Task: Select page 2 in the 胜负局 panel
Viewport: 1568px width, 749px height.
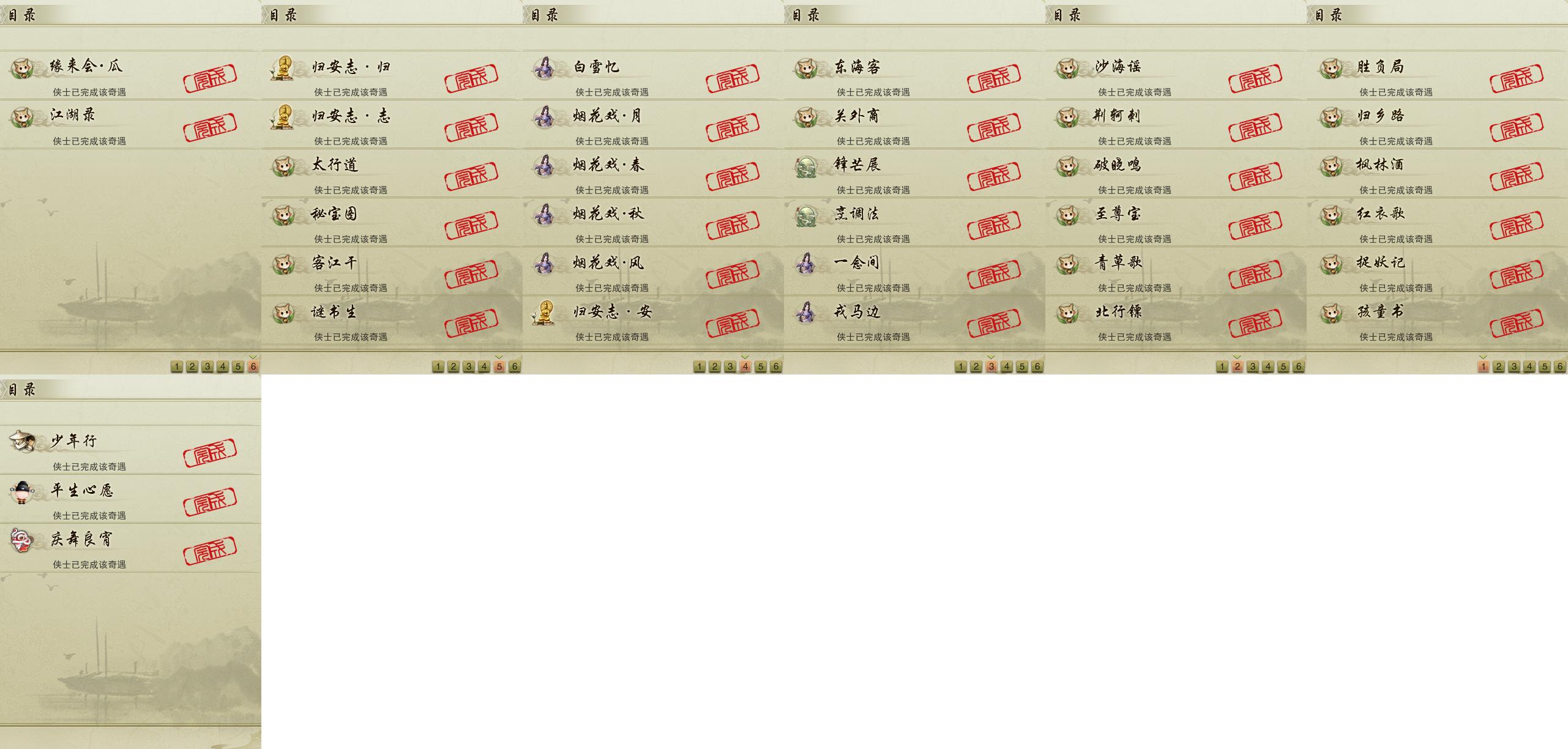Action: 1498,367
